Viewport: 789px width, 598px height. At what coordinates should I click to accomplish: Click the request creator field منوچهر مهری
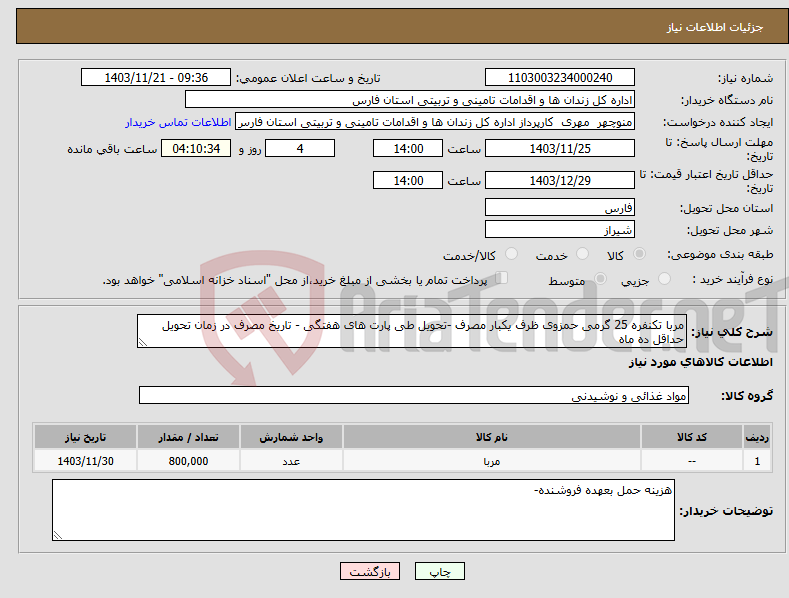(435, 122)
